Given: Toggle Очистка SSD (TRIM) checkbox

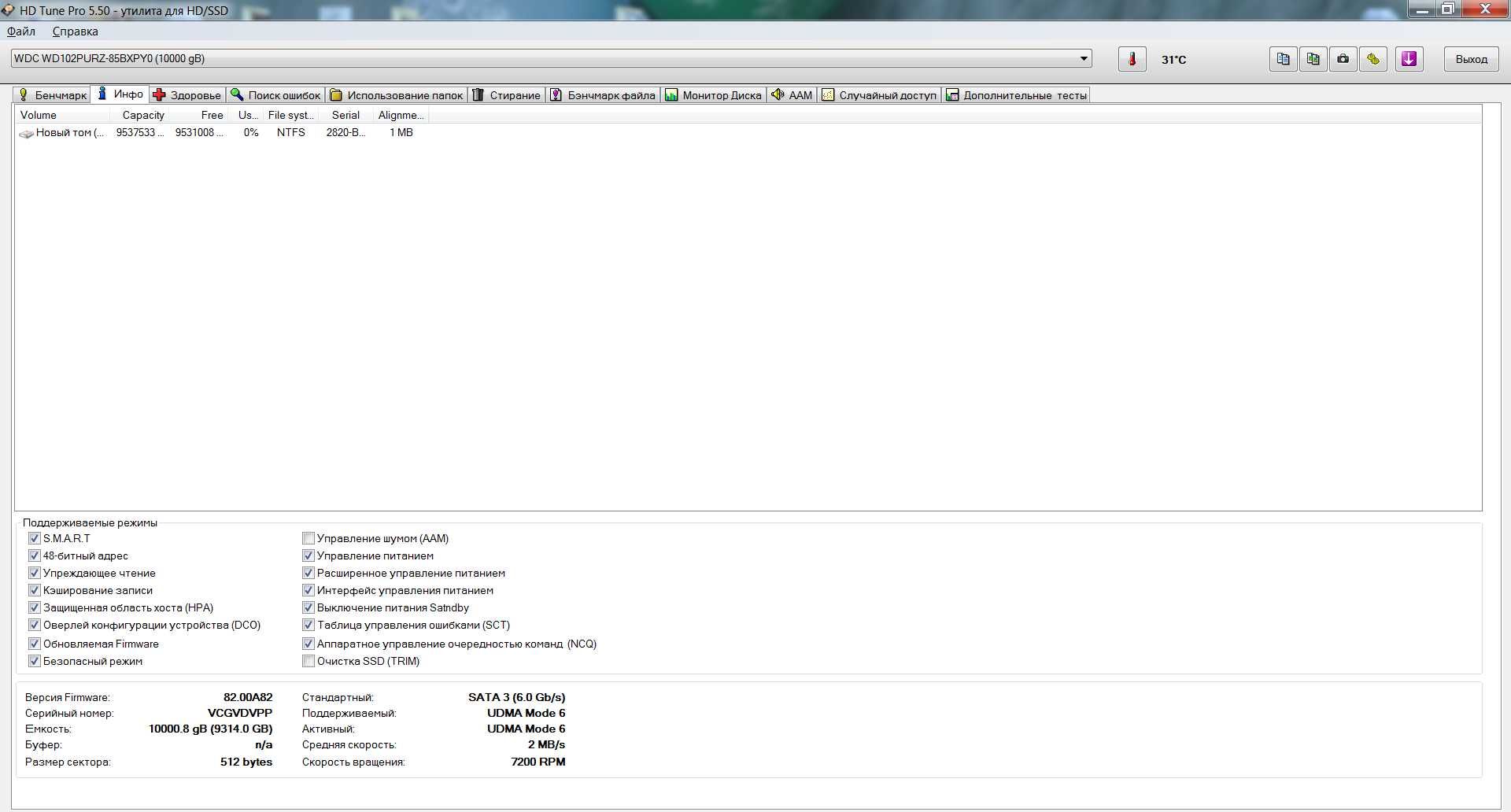Looking at the screenshot, I should coord(308,661).
